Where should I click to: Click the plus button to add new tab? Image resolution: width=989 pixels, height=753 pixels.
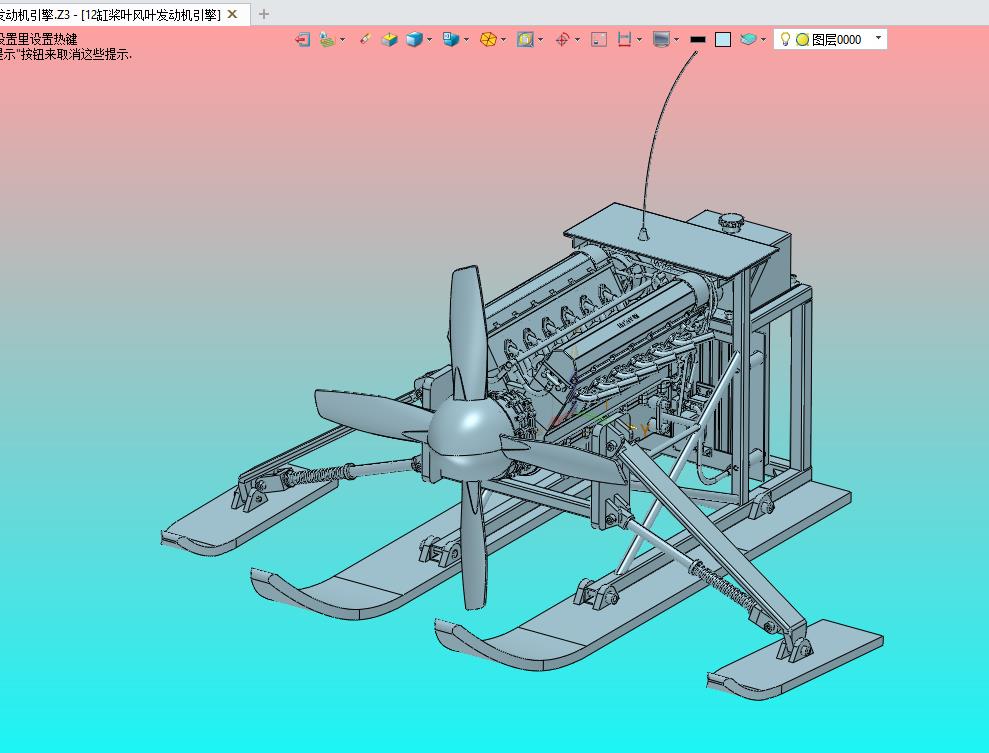coord(264,14)
